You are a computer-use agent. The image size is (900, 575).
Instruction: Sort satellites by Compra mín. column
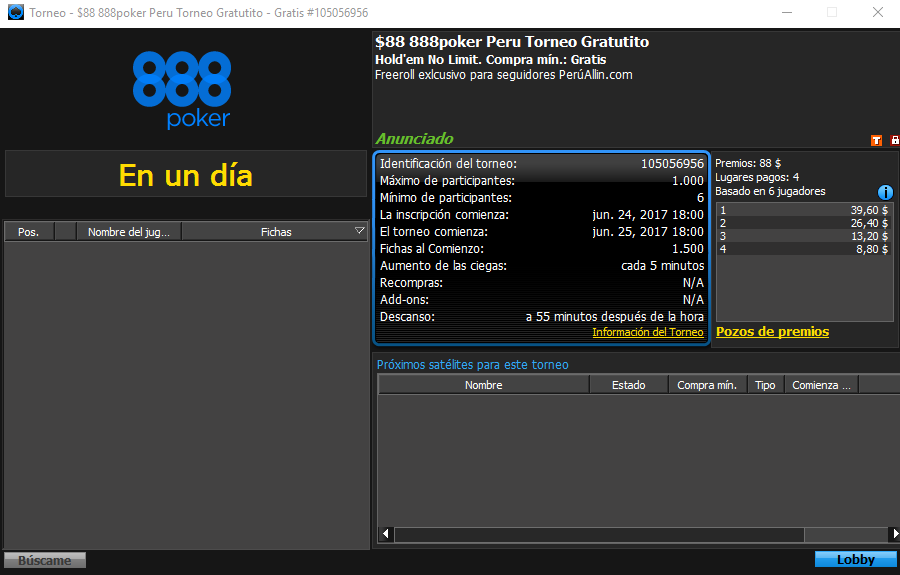coord(707,385)
